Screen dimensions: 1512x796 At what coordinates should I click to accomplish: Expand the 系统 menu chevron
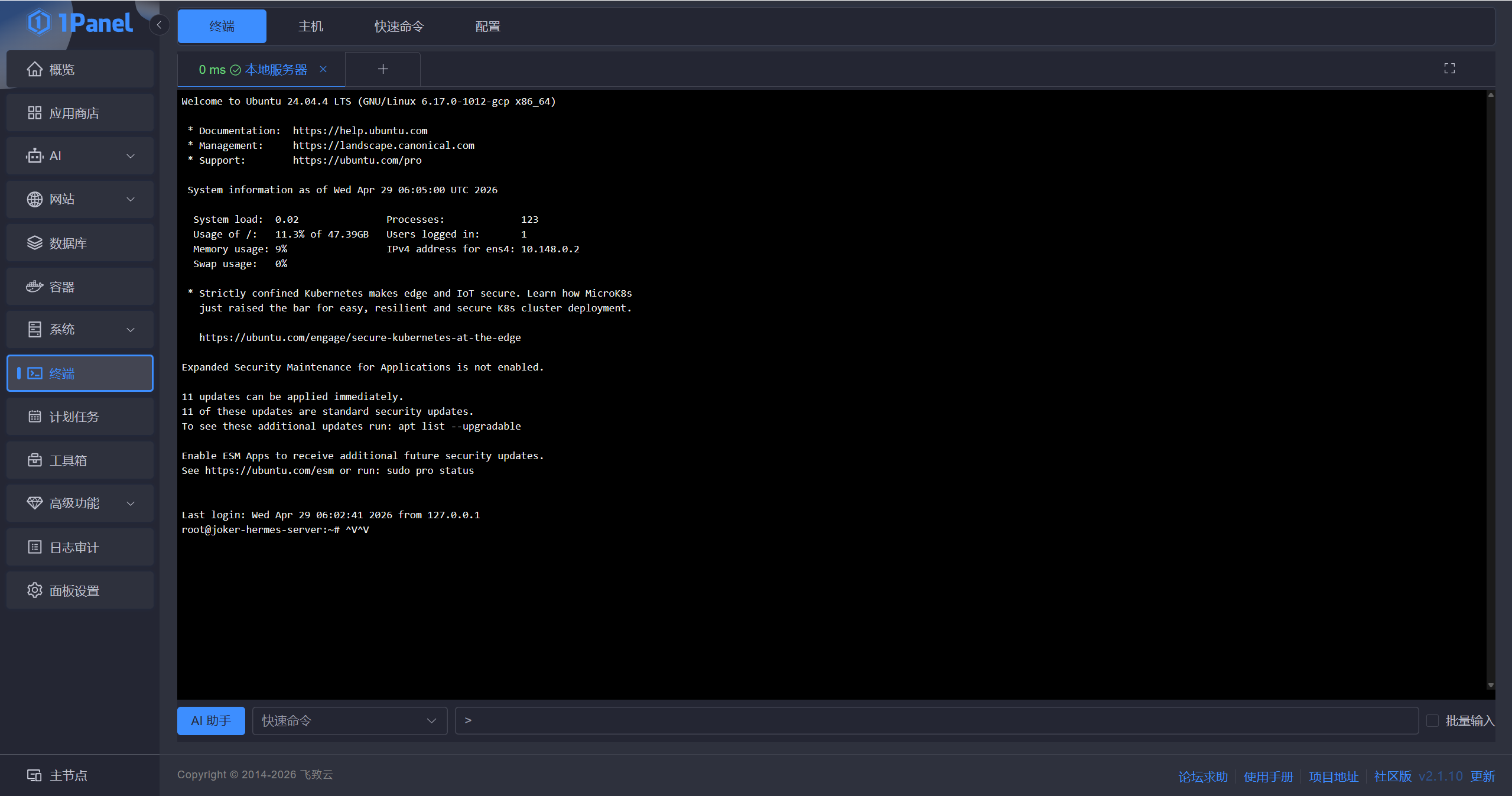click(131, 329)
